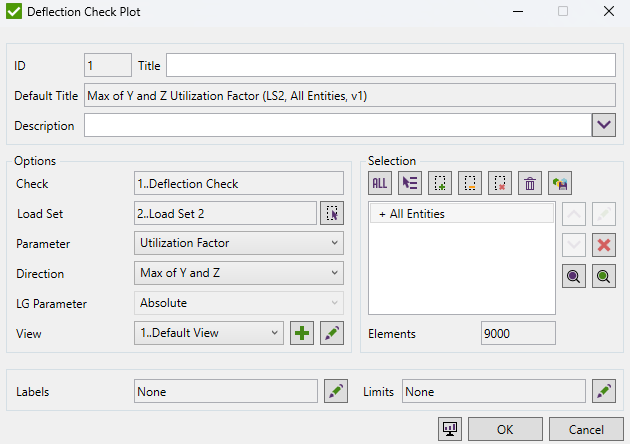Edit Limits with the pencil icon
The width and height of the screenshot is (630, 444).
(x=602, y=392)
